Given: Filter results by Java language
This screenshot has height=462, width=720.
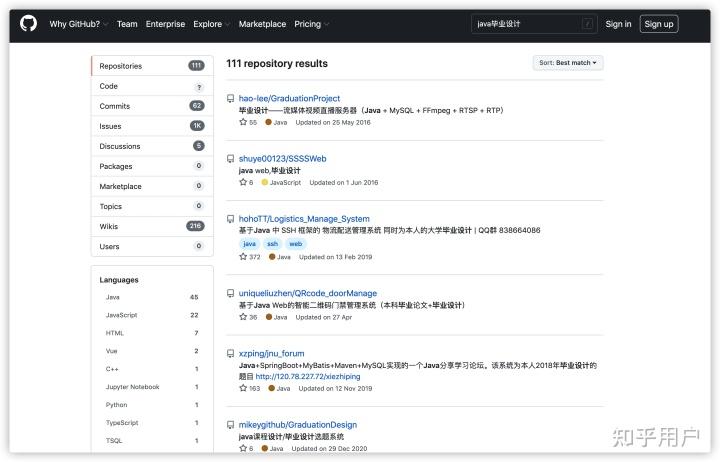Looking at the screenshot, I should coord(152,297).
